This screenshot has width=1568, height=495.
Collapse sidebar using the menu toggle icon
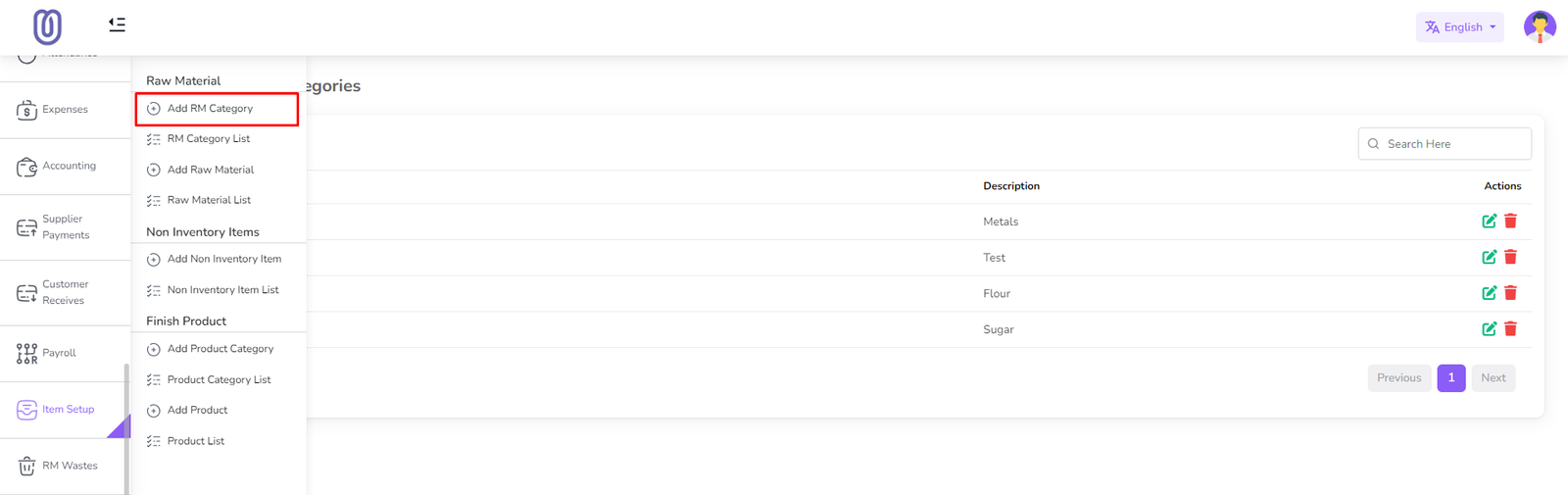(117, 25)
